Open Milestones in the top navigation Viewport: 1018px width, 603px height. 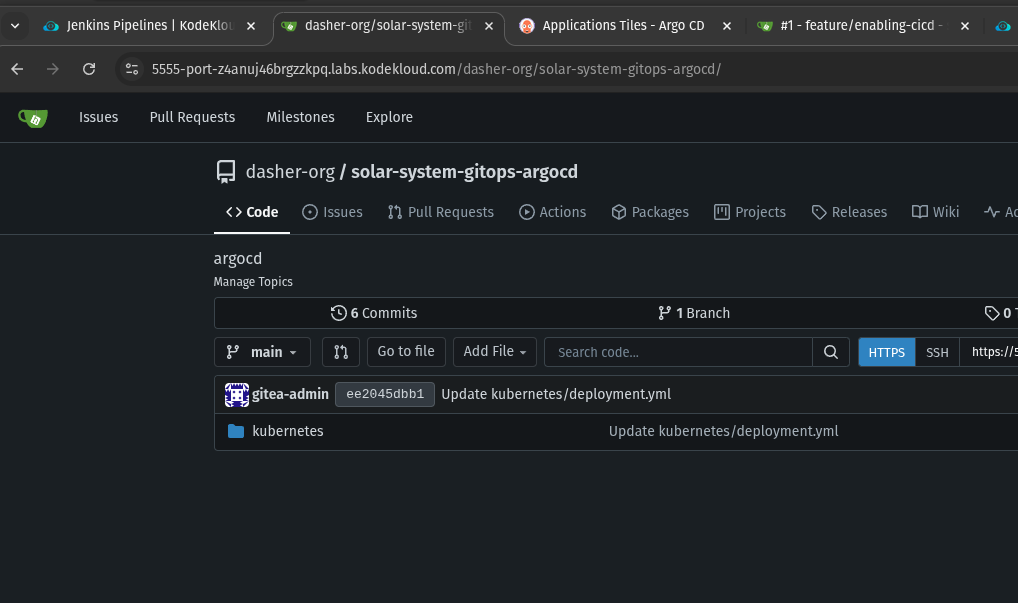coord(300,117)
